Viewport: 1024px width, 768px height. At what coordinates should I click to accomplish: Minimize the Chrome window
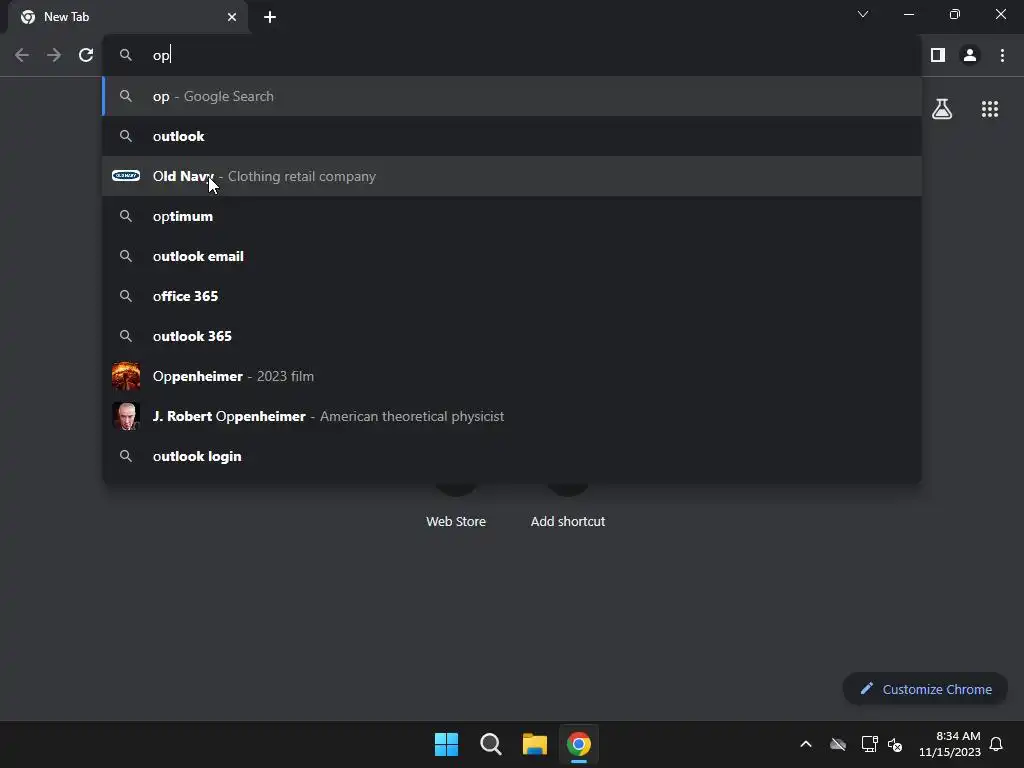[x=909, y=14]
